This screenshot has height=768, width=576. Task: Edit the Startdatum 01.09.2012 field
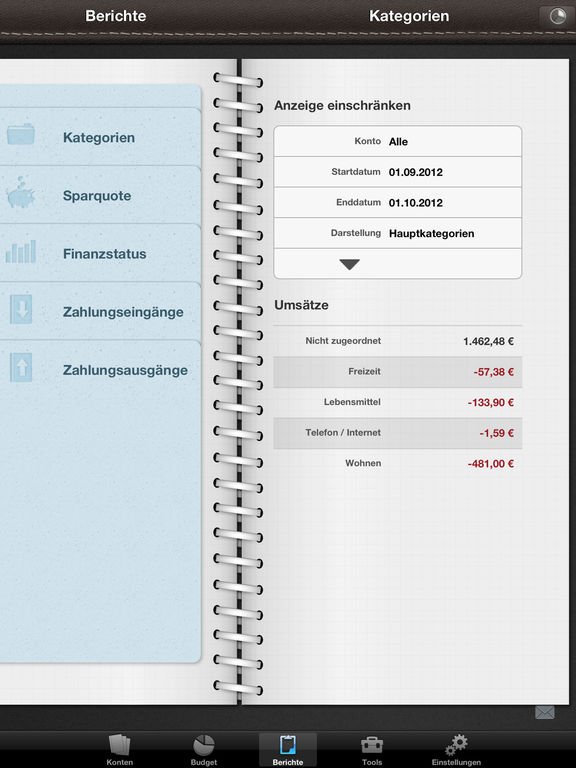click(398, 172)
